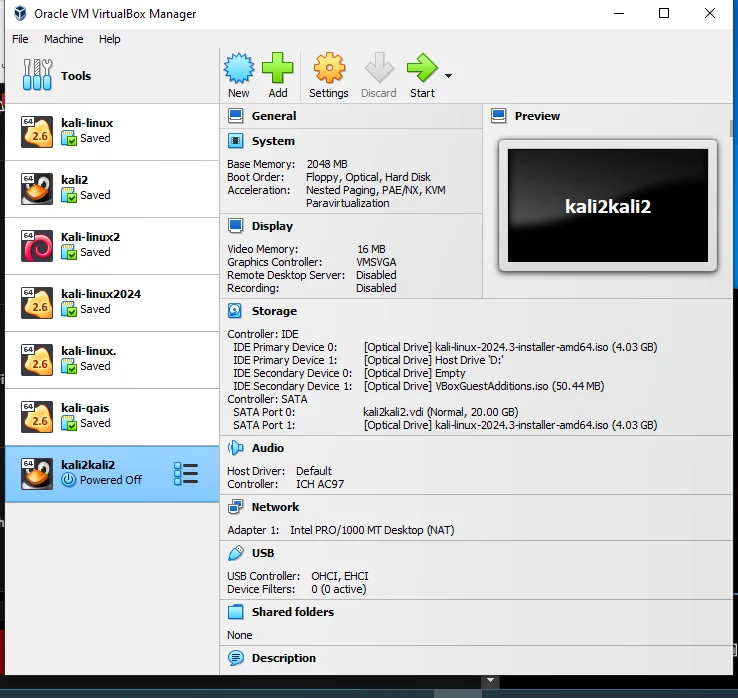The width and height of the screenshot is (738, 698).
Task: Click the Shared folders section icon
Action: click(x=235, y=612)
